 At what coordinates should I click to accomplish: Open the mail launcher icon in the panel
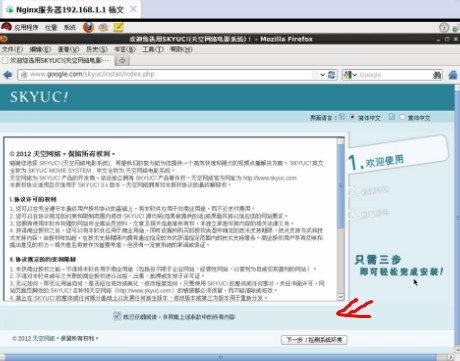click(103, 27)
